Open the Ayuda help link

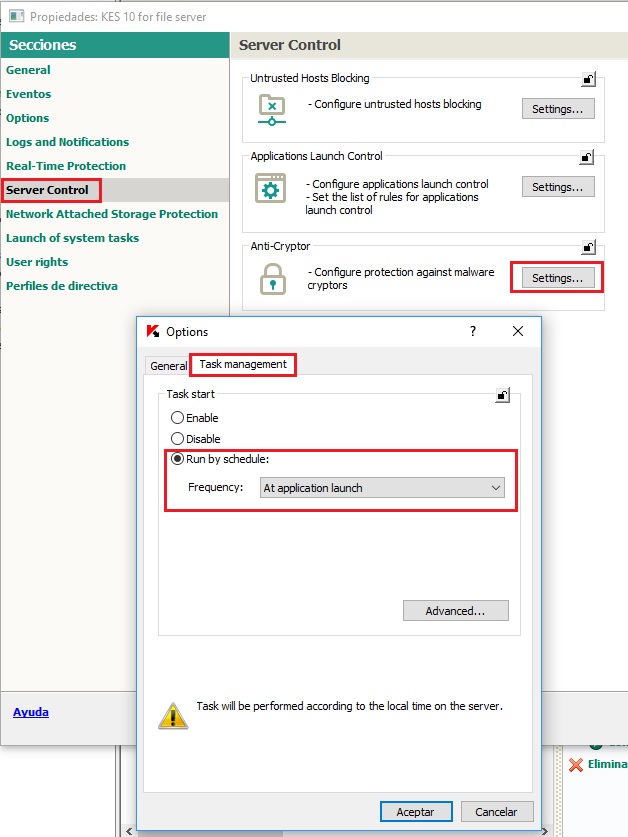click(31, 712)
